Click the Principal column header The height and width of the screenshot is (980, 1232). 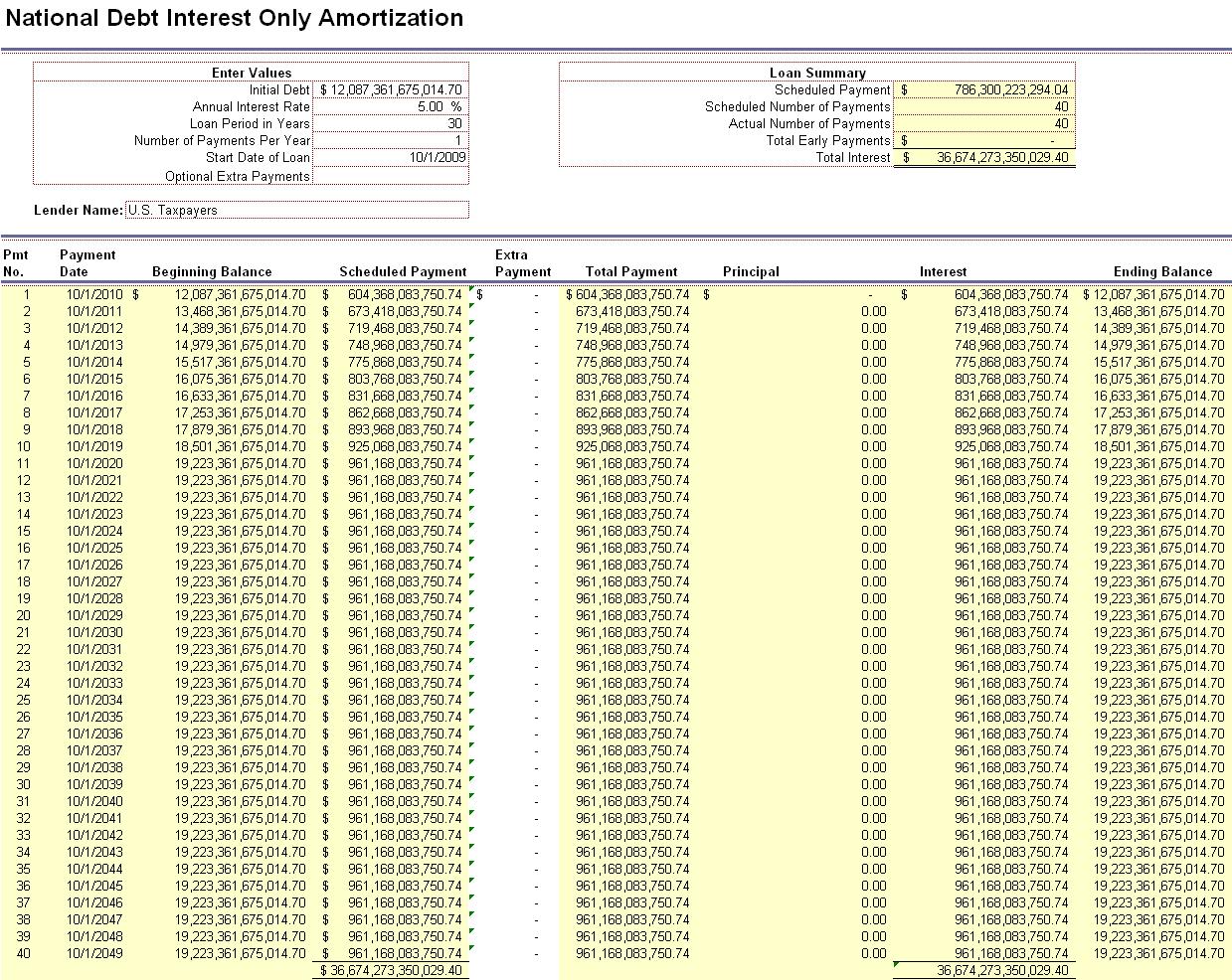(x=751, y=271)
